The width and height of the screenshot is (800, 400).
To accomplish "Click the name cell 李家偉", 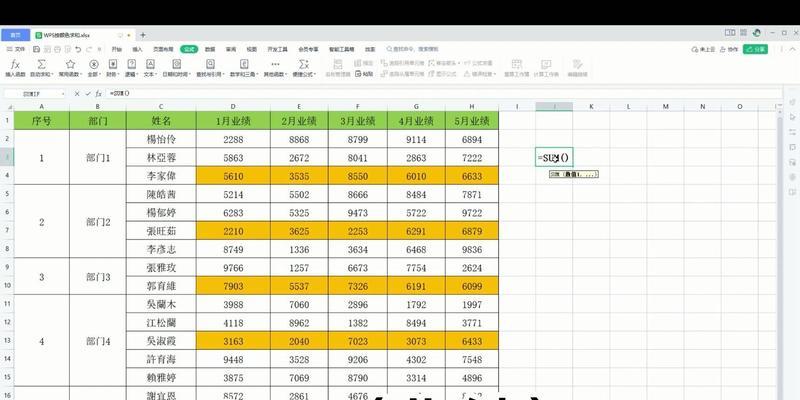I will [x=161, y=176].
